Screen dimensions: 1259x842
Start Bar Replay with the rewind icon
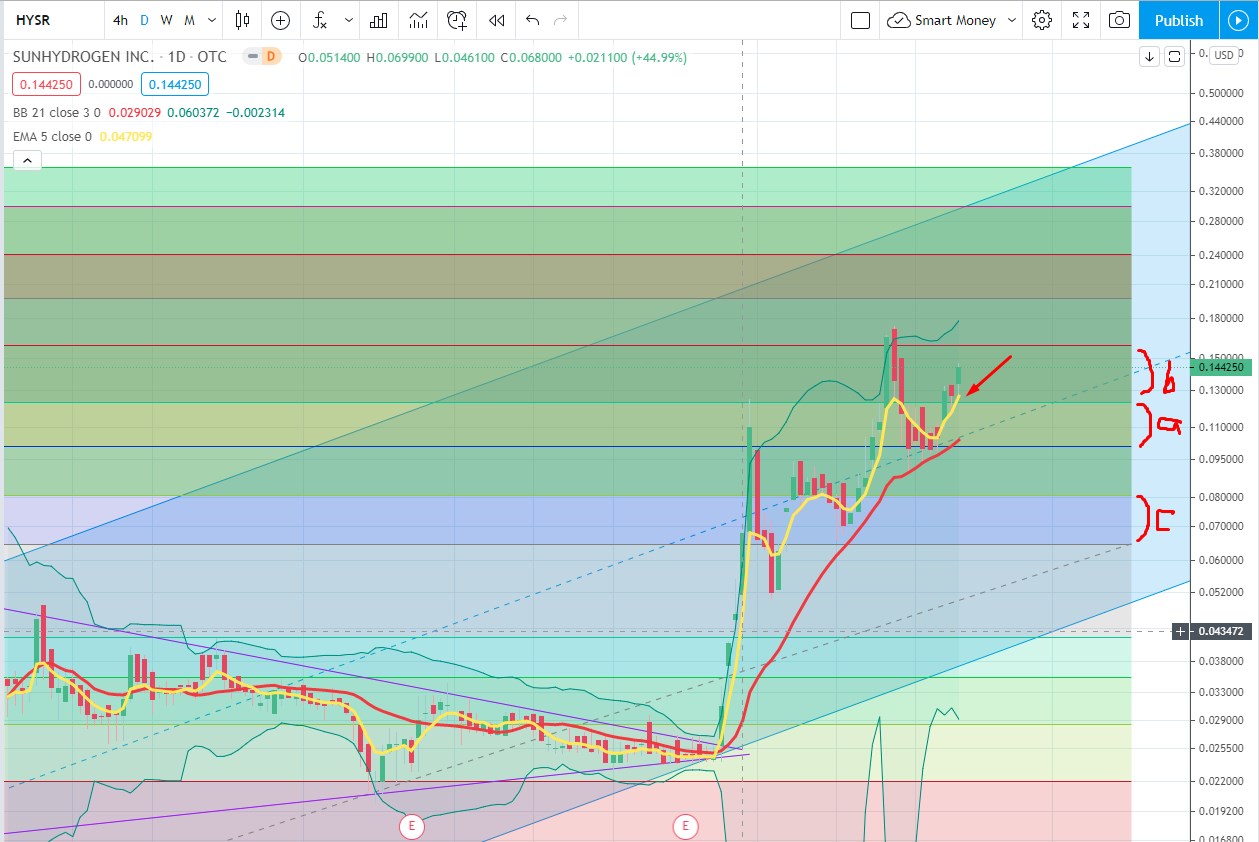pos(496,20)
